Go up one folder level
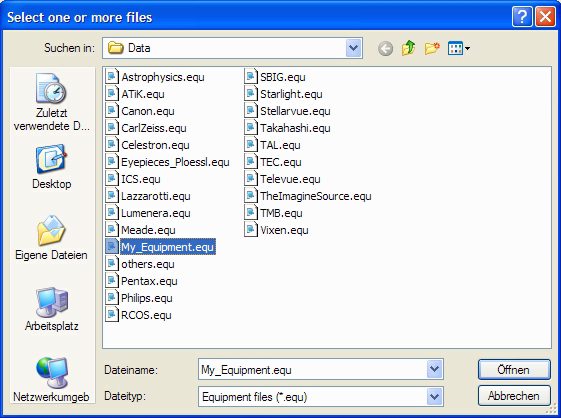 coord(409,48)
